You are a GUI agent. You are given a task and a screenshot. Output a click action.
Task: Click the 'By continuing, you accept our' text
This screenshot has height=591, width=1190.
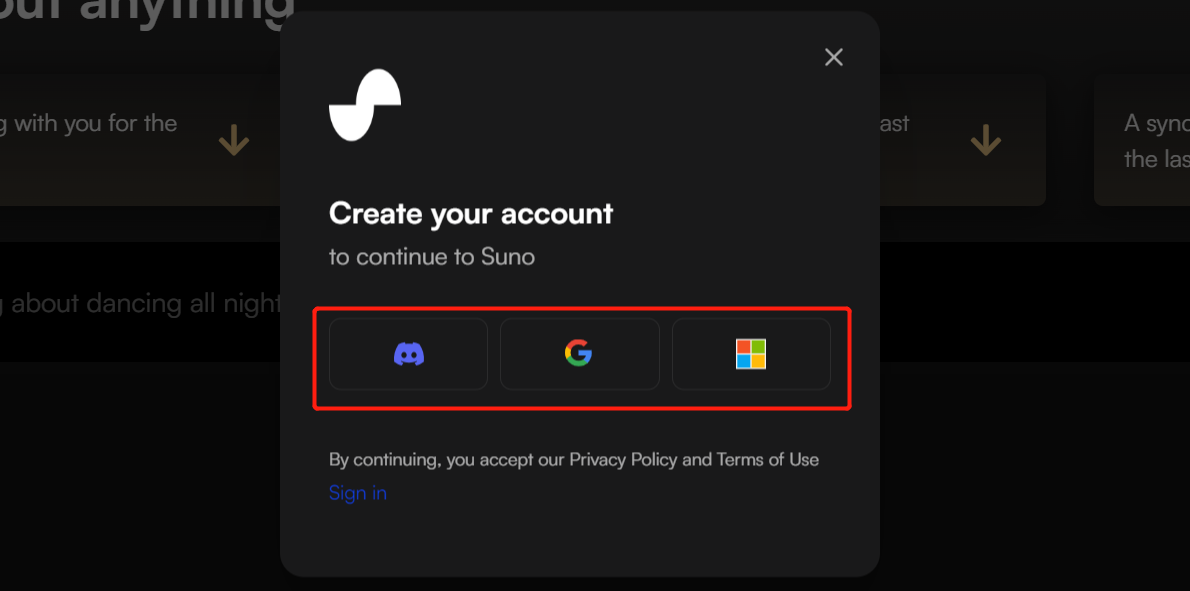click(447, 459)
